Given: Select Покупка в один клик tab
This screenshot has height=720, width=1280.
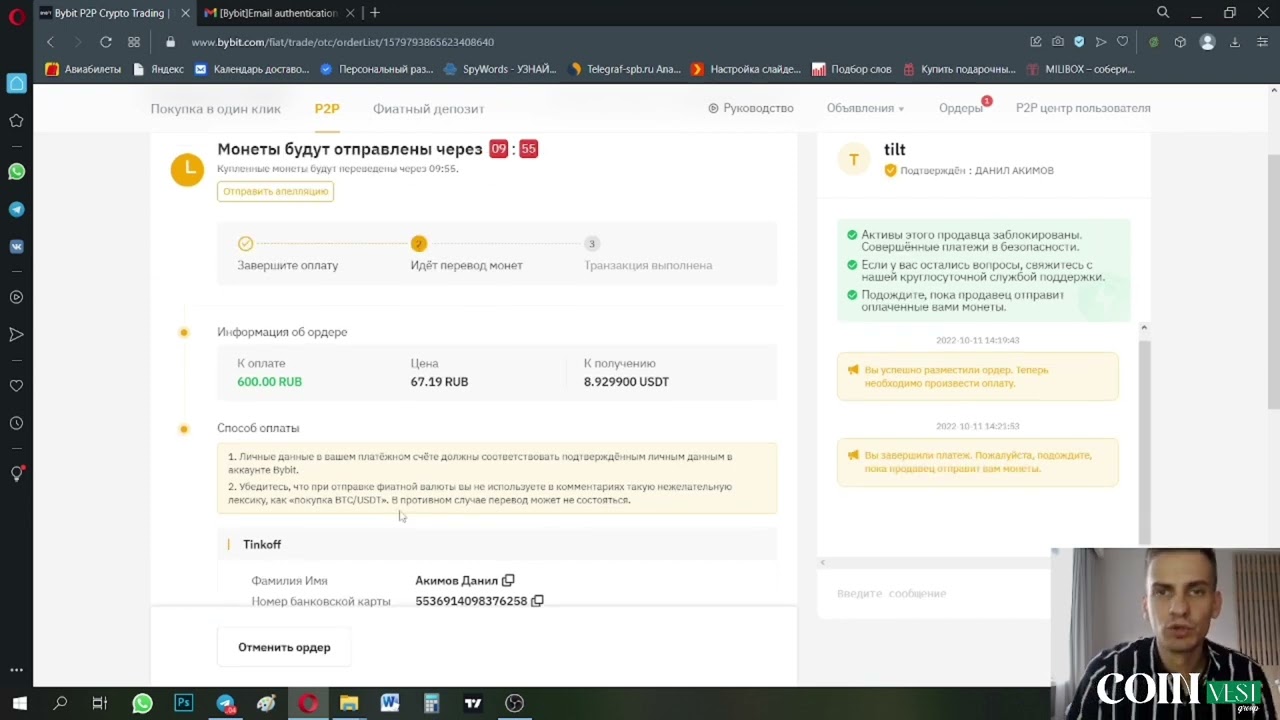Looking at the screenshot, I should 215,108.
